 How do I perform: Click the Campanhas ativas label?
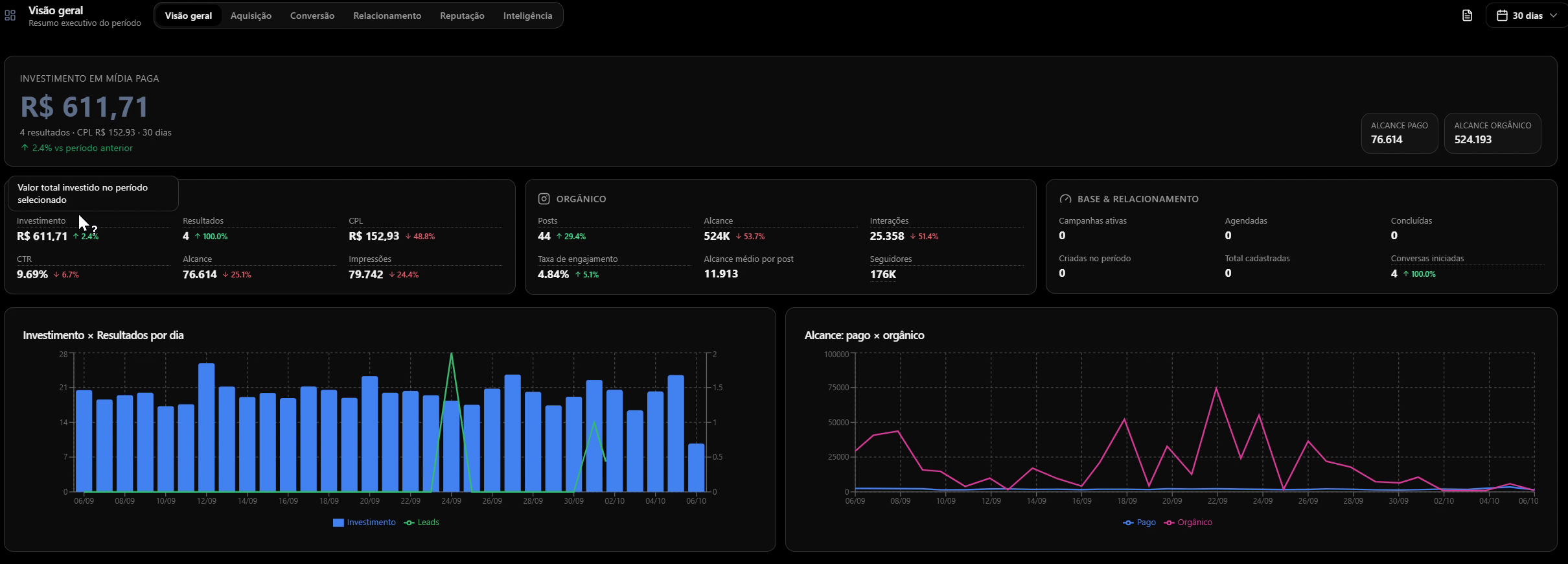click(x=1092, y=221)
